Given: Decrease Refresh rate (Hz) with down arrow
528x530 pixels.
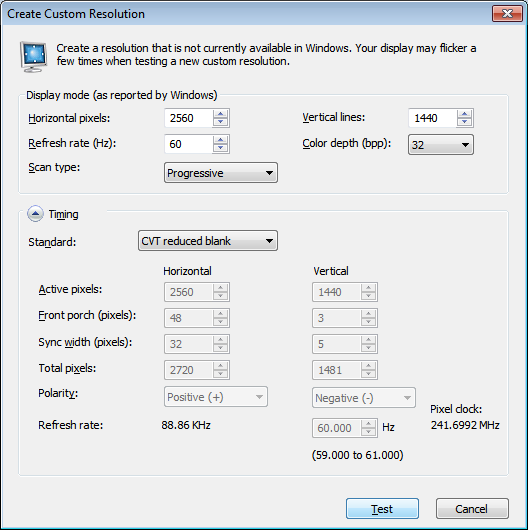Looking at the screenshot, I should (221, 148).
